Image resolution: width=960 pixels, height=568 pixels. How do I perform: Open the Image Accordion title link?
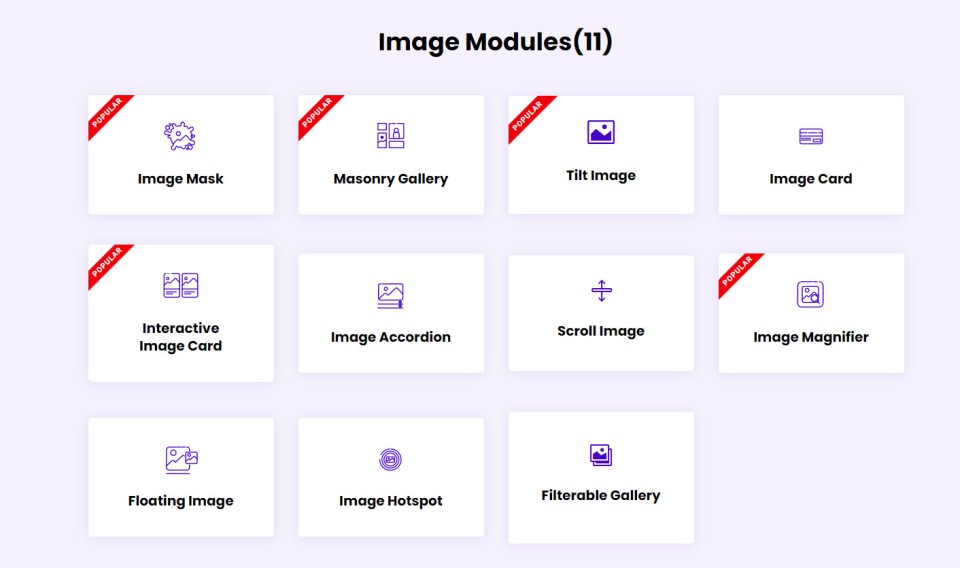click(x=391, y=337)
